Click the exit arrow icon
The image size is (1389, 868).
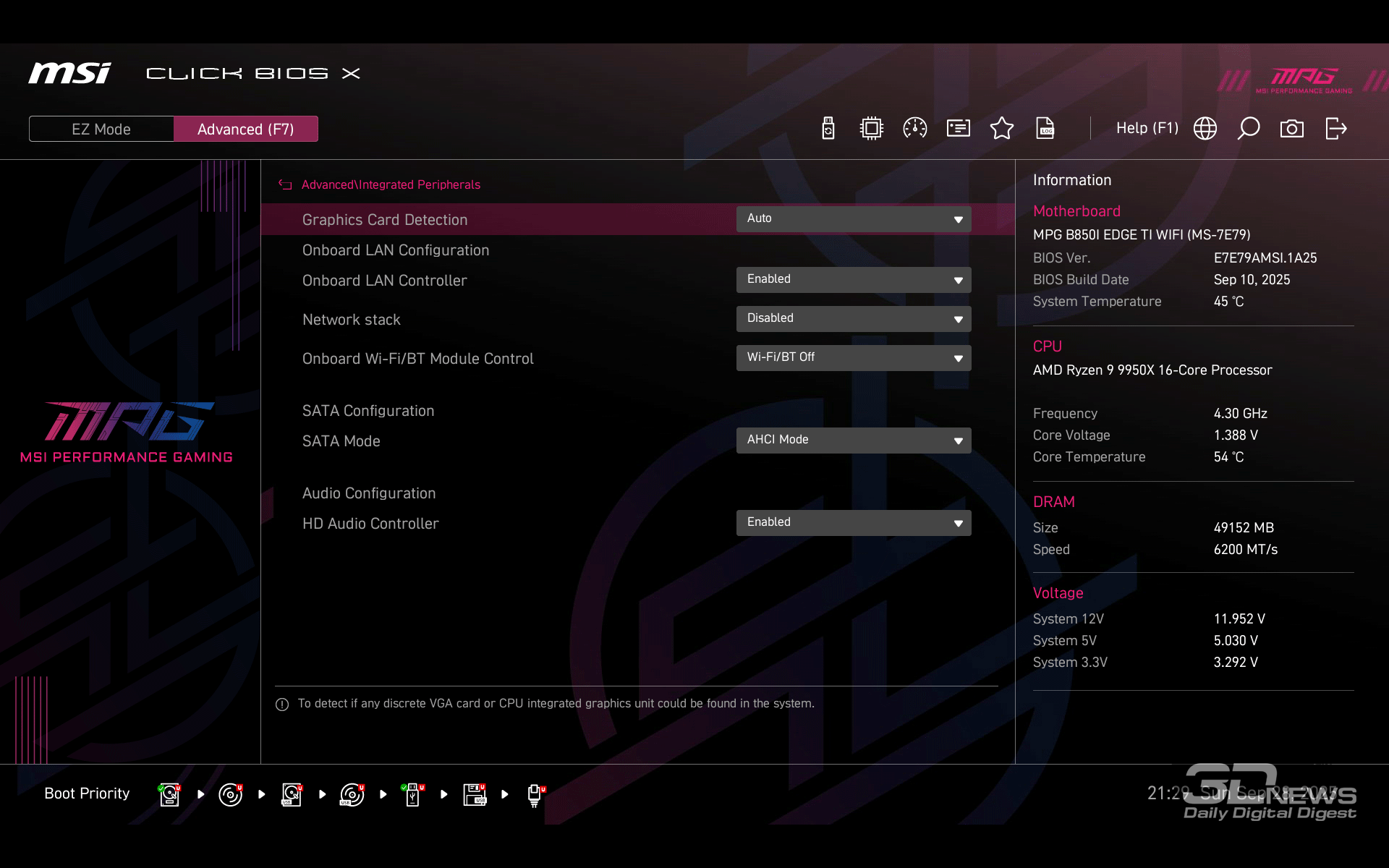tap(1335, 129)
